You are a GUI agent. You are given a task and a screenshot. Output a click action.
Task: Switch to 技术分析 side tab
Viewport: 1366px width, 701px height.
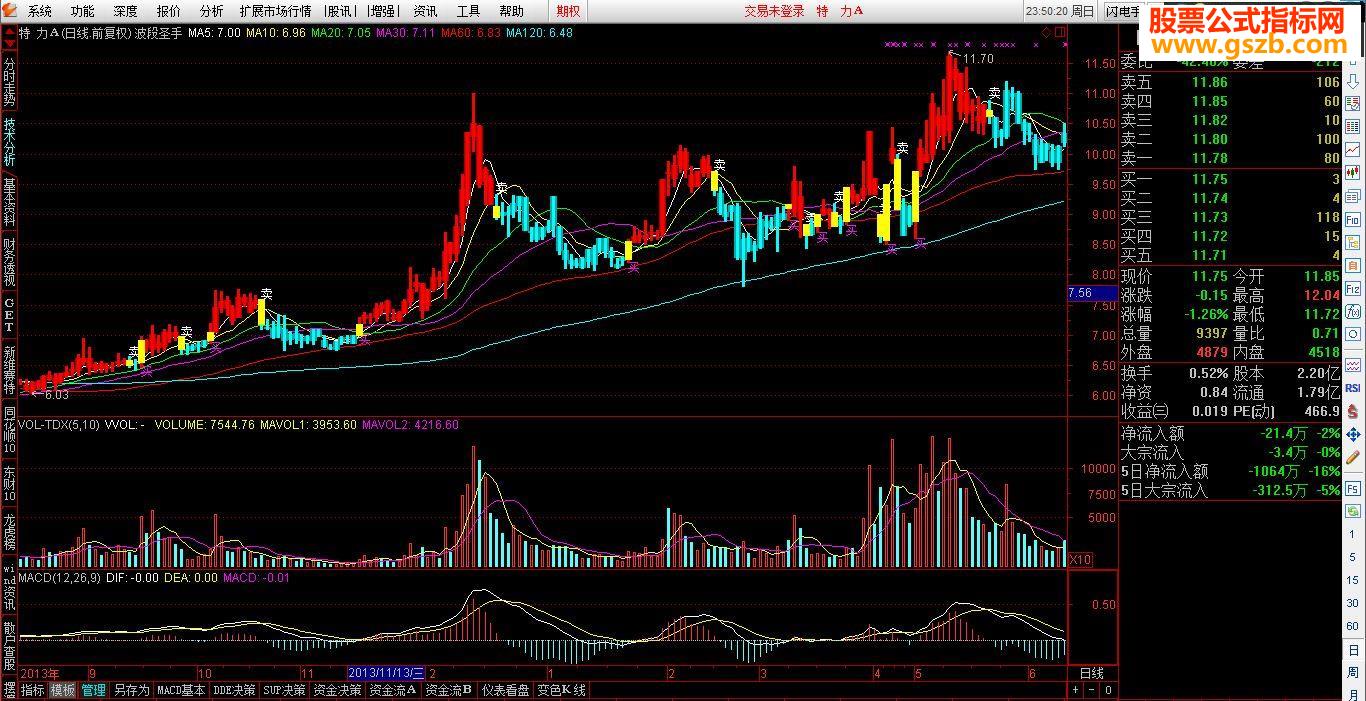point(9,142)
